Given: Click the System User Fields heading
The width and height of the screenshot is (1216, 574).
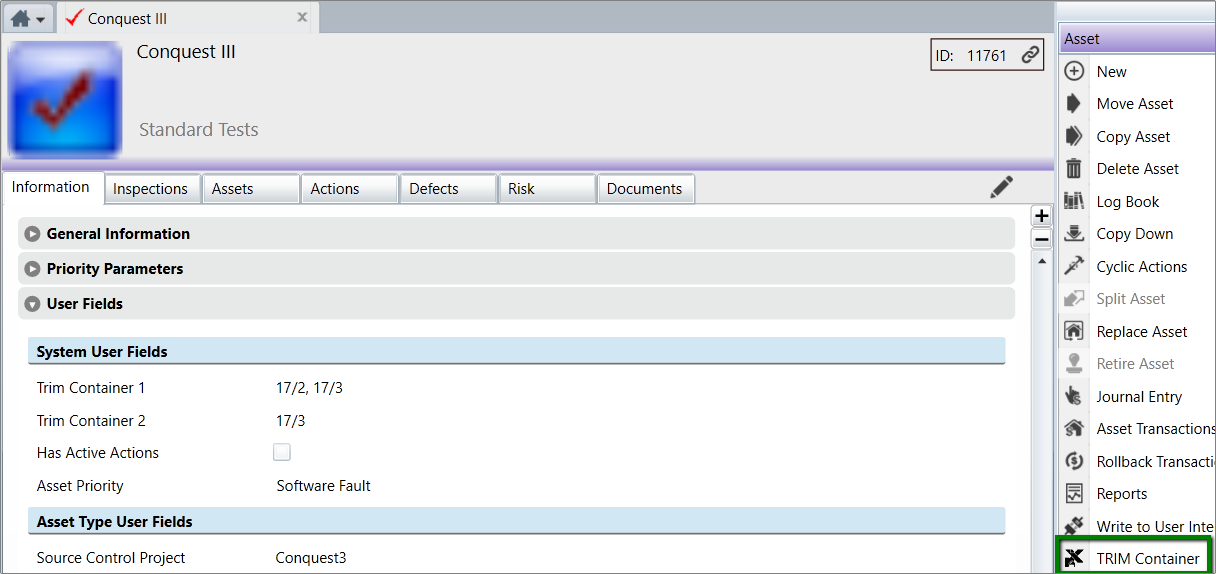Looking at the screenshot, I should coord(102,352).
